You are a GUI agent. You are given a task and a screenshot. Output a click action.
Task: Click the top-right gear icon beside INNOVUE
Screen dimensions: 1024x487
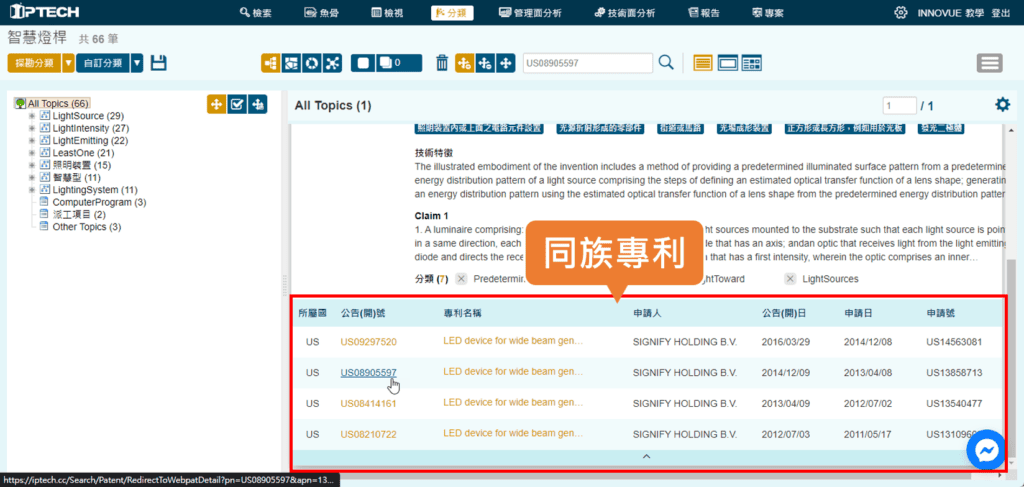pyautogui.click(x=900, y=13)
